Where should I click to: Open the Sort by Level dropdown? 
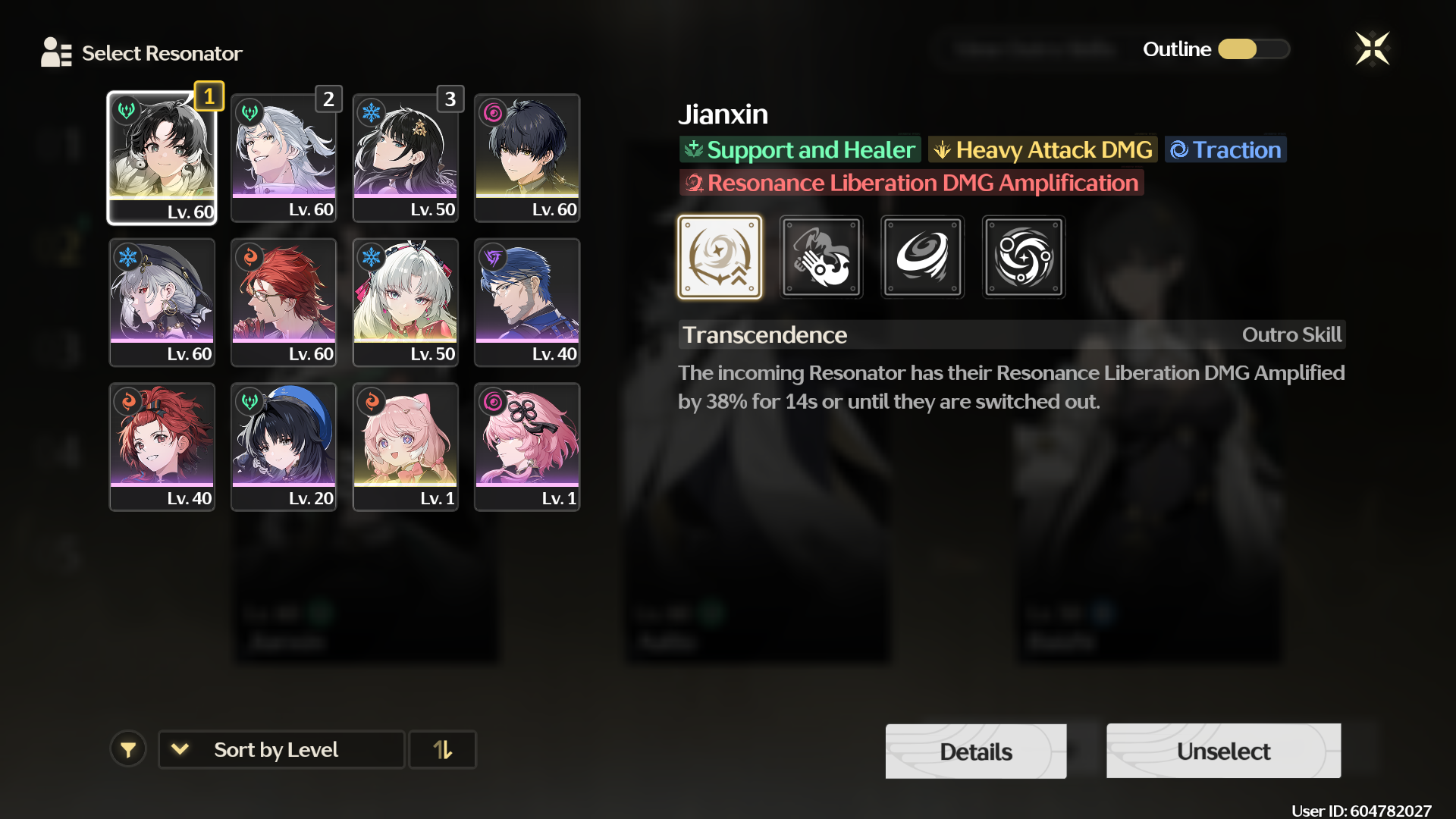[281, 749]
